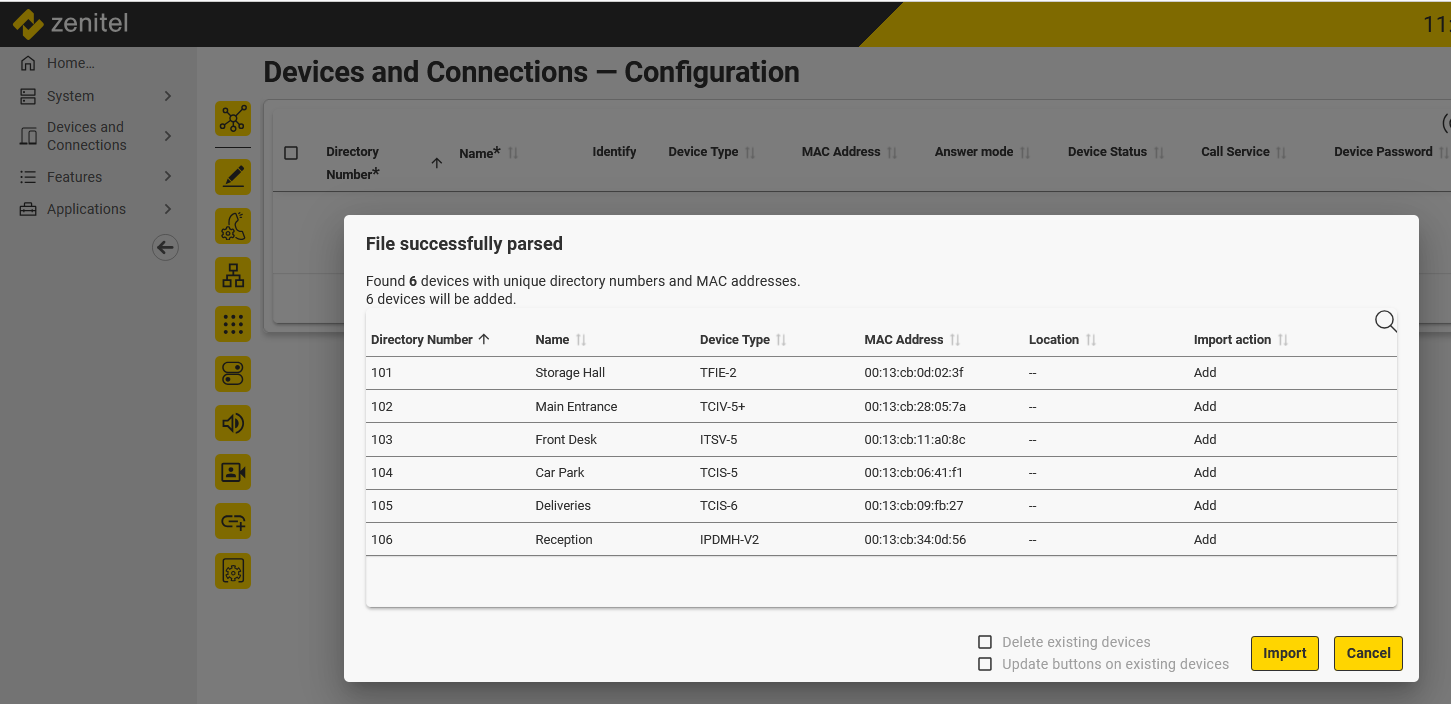The width and height of the screenshot is (1451, 704).
Task: Open the speaker audio settings icon
Action: tap(233, 423)
